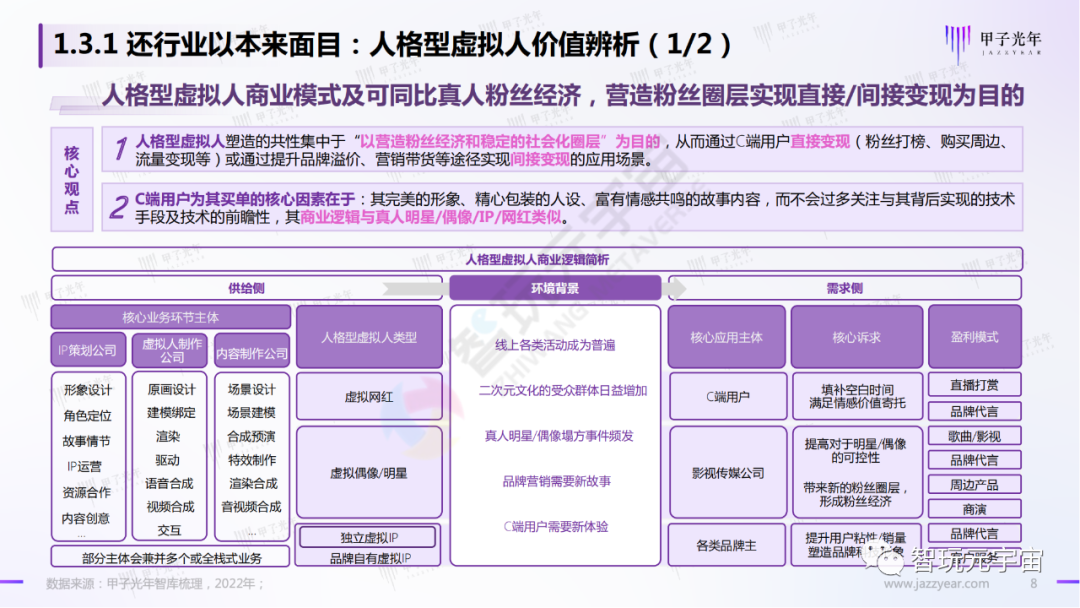Select the 需求侧 header
Image resolution: width=1080 pixels, height=608 pixels.
point(844,288)
